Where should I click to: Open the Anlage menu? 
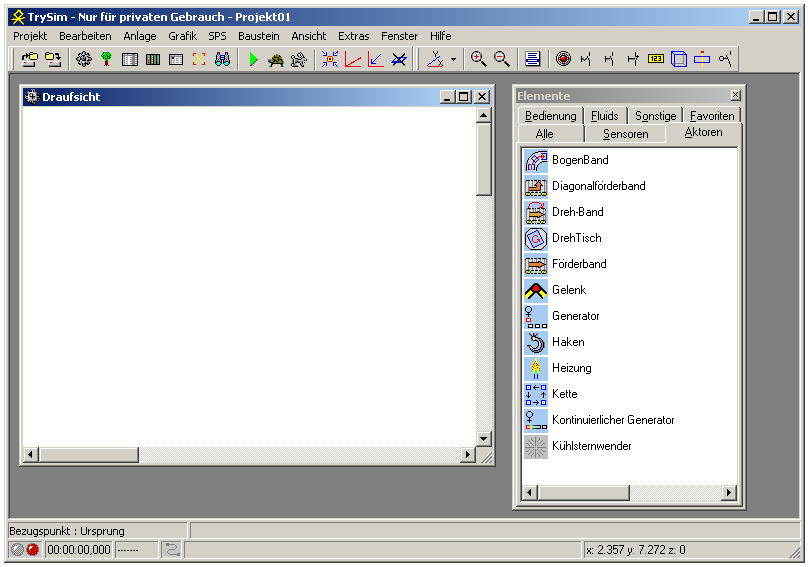140,36
